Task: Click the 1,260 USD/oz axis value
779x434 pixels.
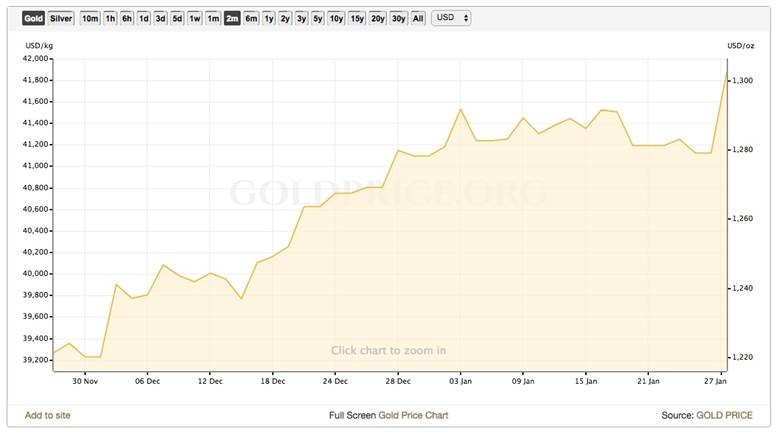Action: pos(743,218)
